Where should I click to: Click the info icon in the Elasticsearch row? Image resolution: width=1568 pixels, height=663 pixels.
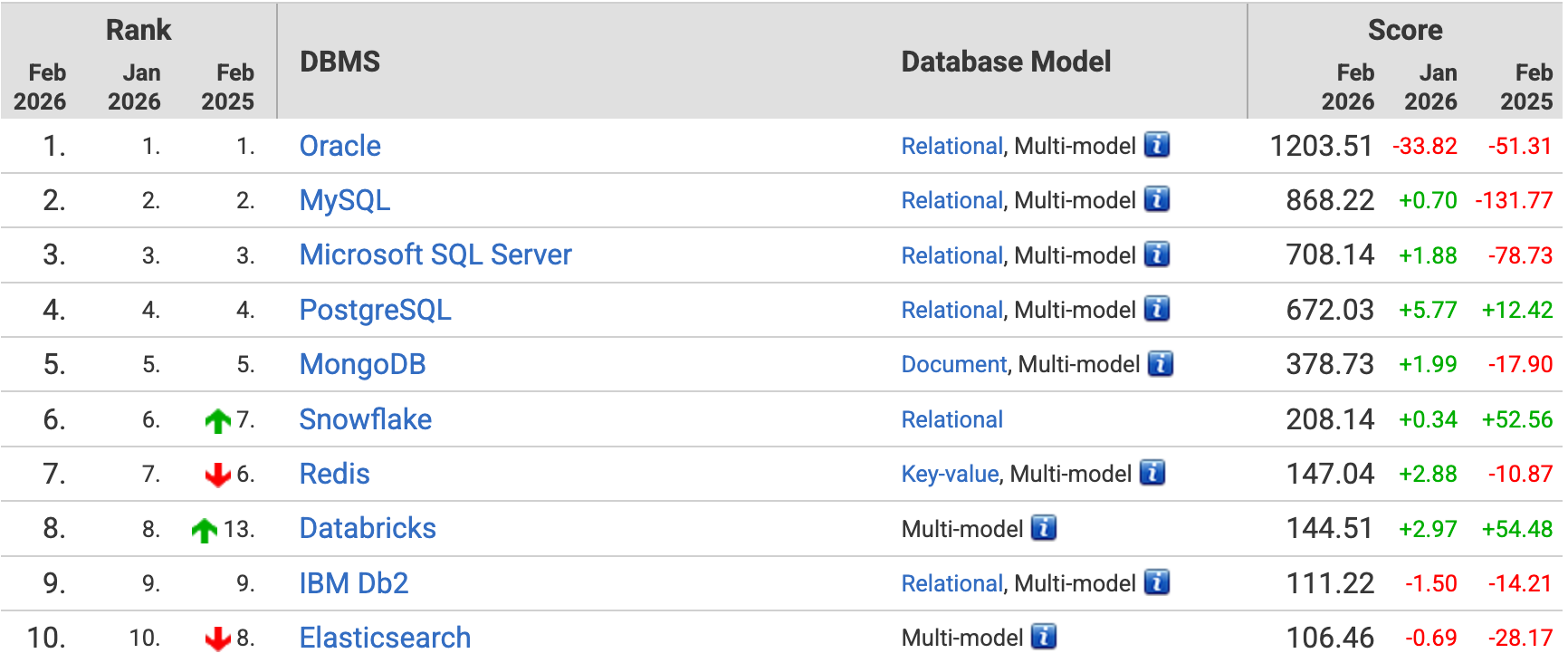pyautogui.click(x=1044, y=638)
